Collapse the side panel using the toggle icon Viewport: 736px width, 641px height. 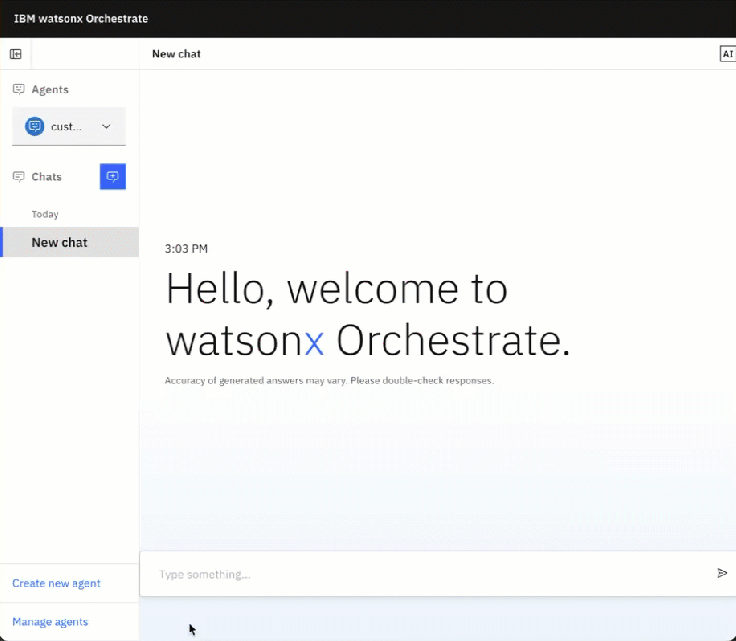pyautogui.click(x=15, y=54)
